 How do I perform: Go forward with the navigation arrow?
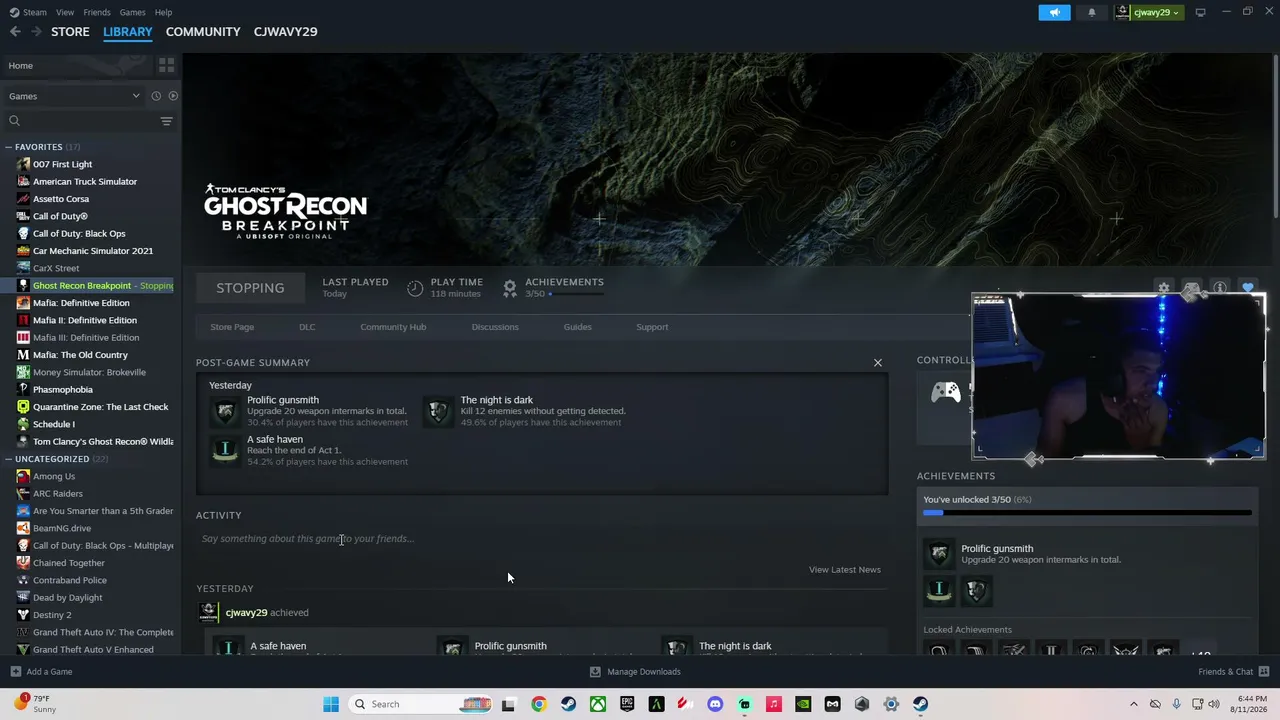pyautogui.click(x=36, y=32)
